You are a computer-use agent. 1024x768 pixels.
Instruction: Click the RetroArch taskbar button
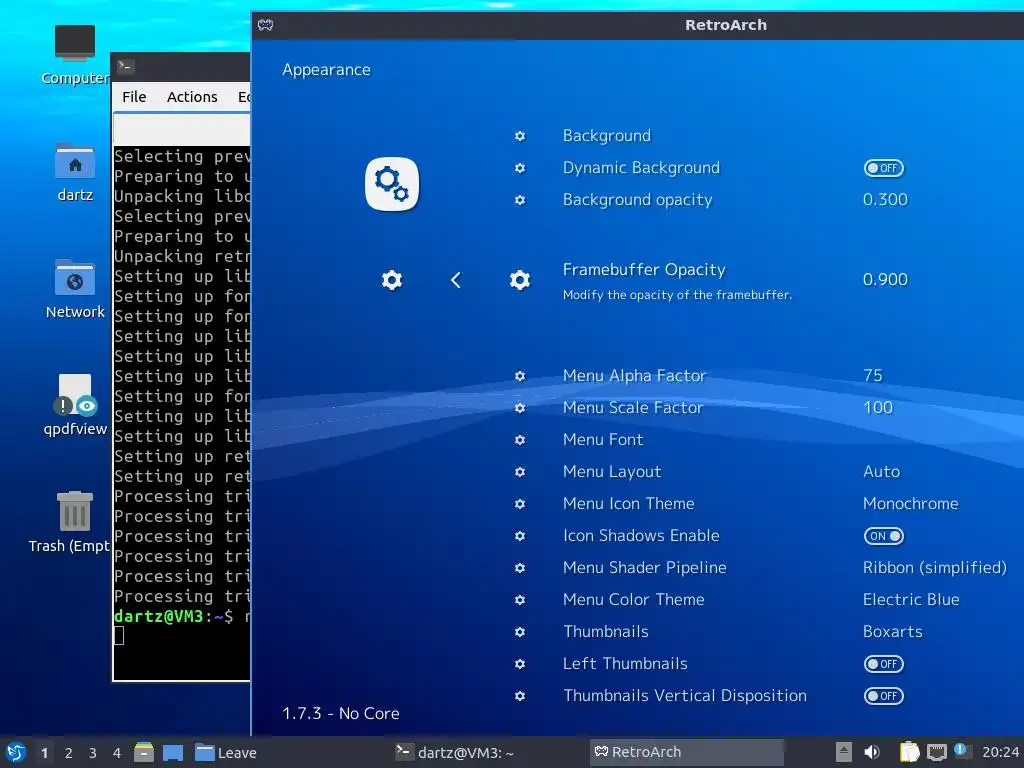click(x=686, y=752)
